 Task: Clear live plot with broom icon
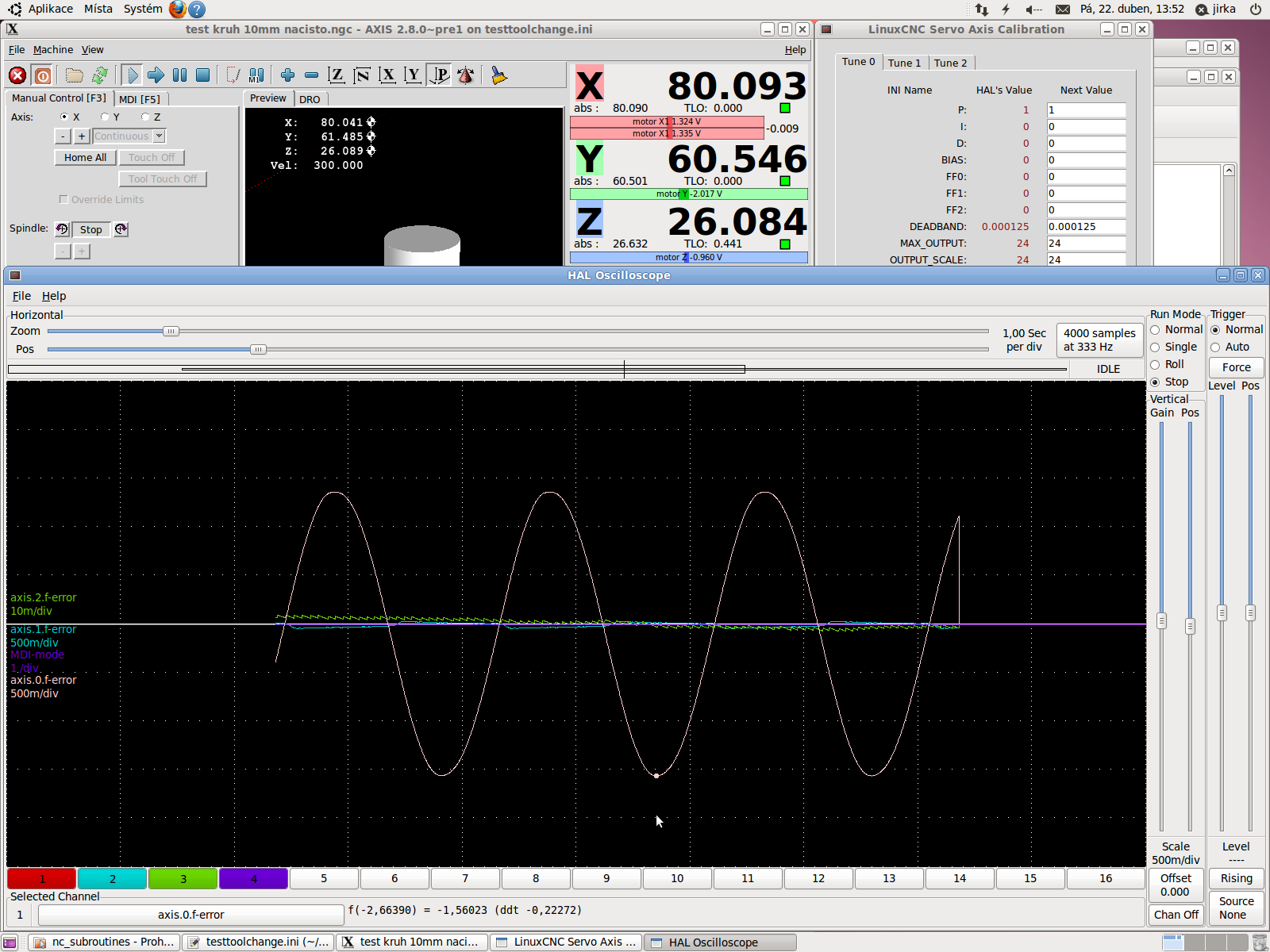(498, 75)
